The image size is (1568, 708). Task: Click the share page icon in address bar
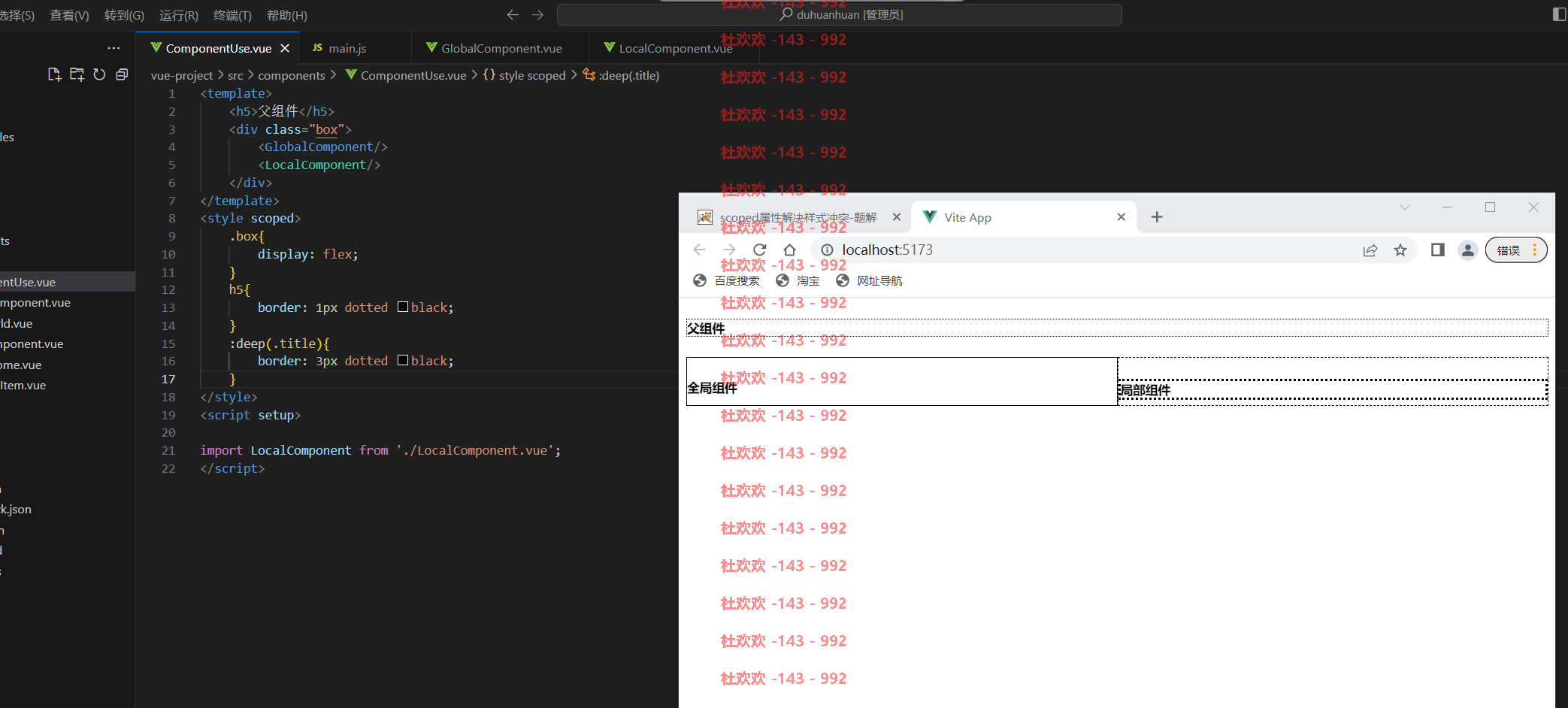point(1370,250)
